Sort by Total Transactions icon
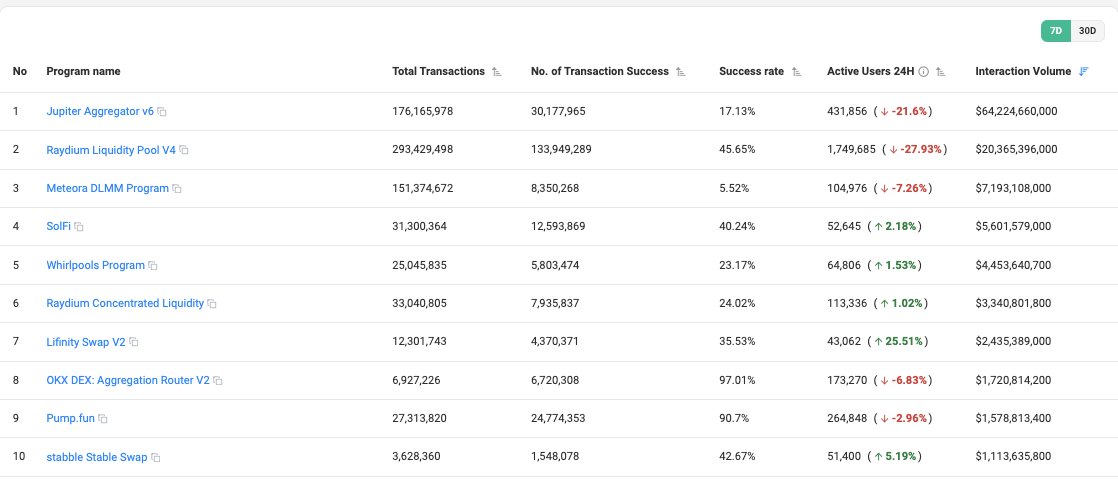 (497, 72)
